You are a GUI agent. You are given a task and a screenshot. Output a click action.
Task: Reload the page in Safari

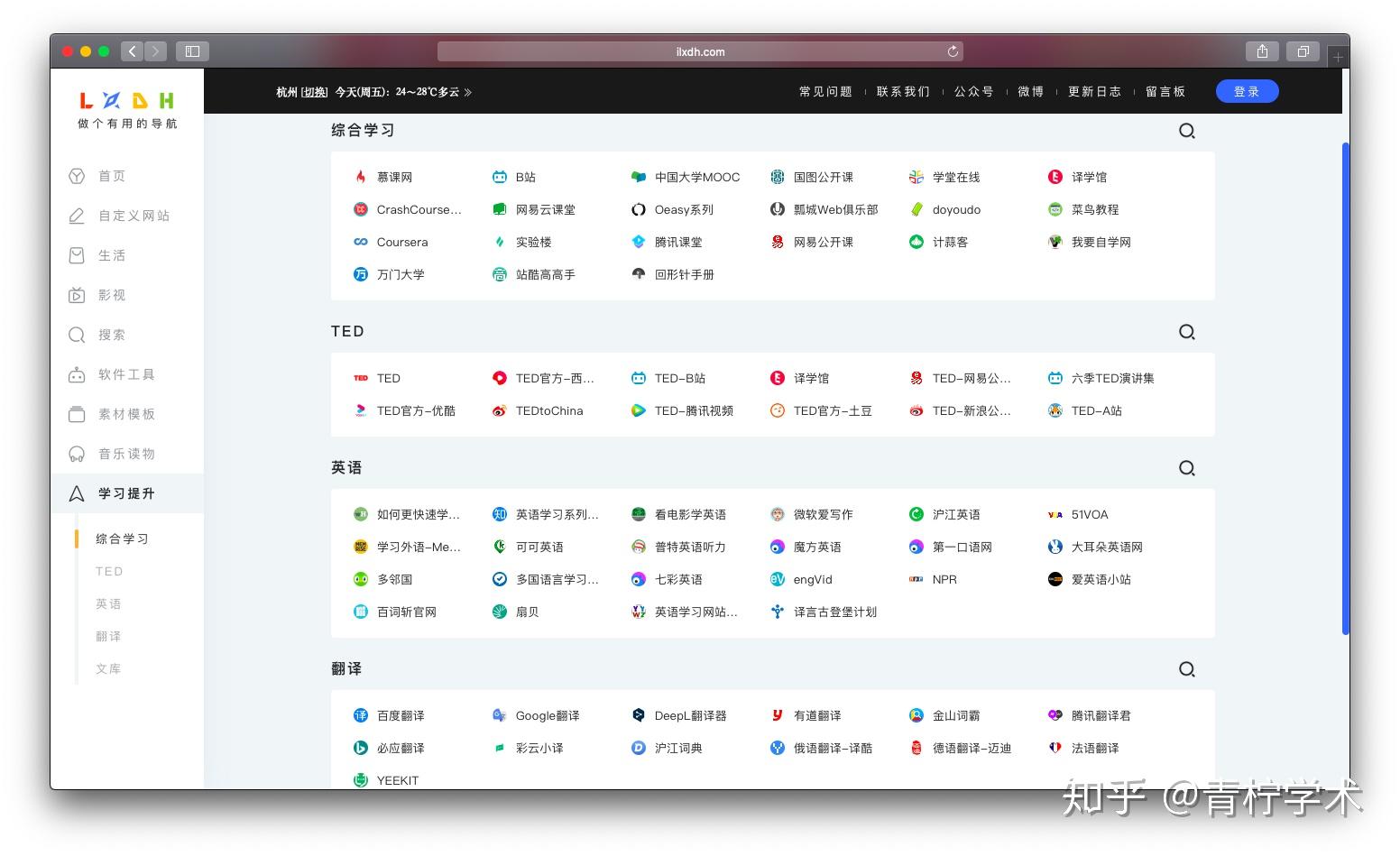click(953, 51)
